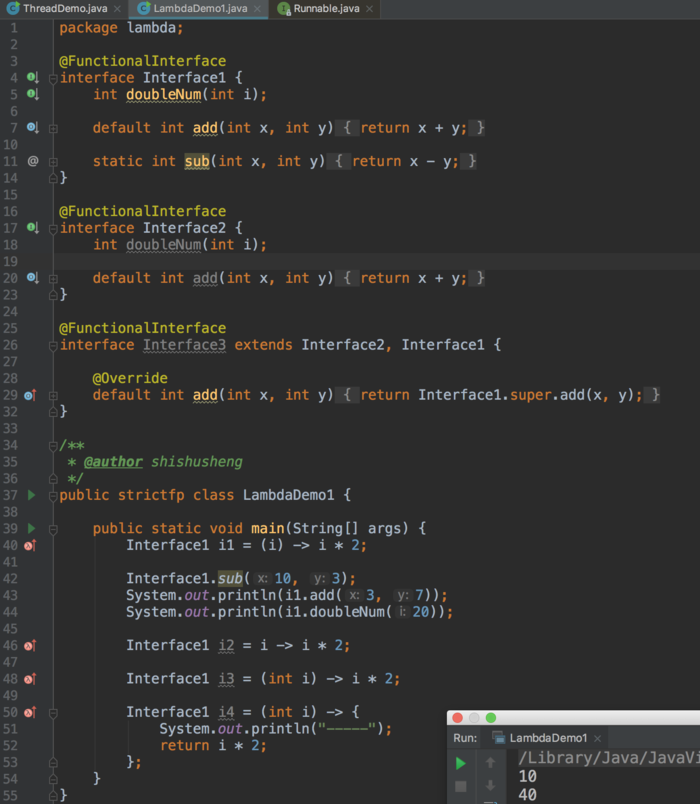Run main method from line 39 gutter arrow
Screen dimensions: 700x804
(31, 528)
